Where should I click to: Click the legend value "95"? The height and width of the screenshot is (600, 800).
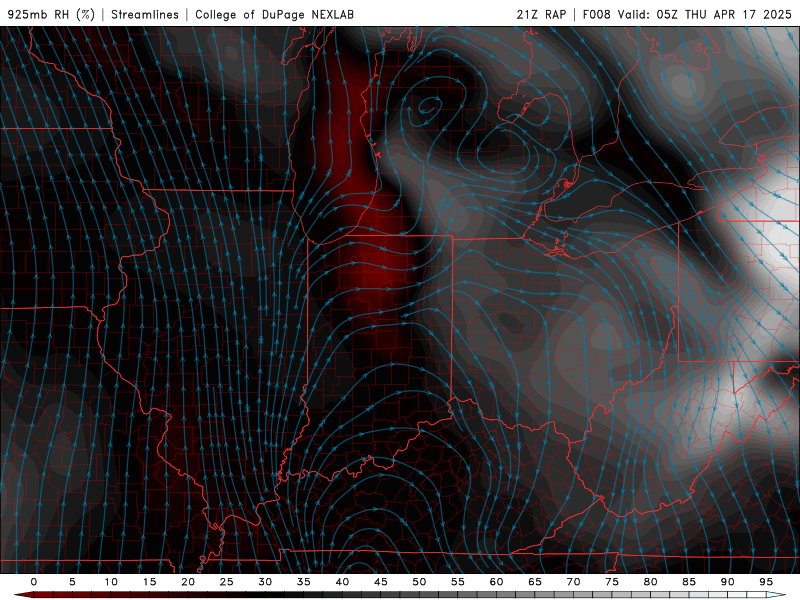coord(766,582)
